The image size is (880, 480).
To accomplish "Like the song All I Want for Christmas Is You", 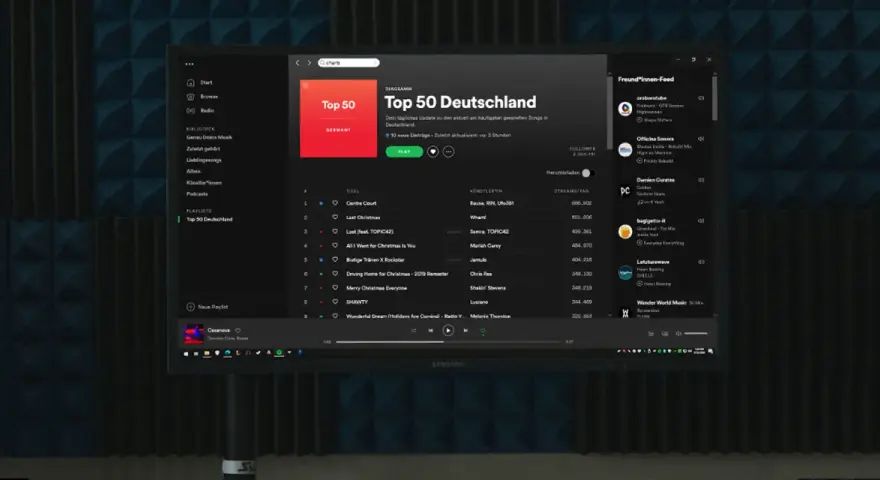I will coord(335,245).
